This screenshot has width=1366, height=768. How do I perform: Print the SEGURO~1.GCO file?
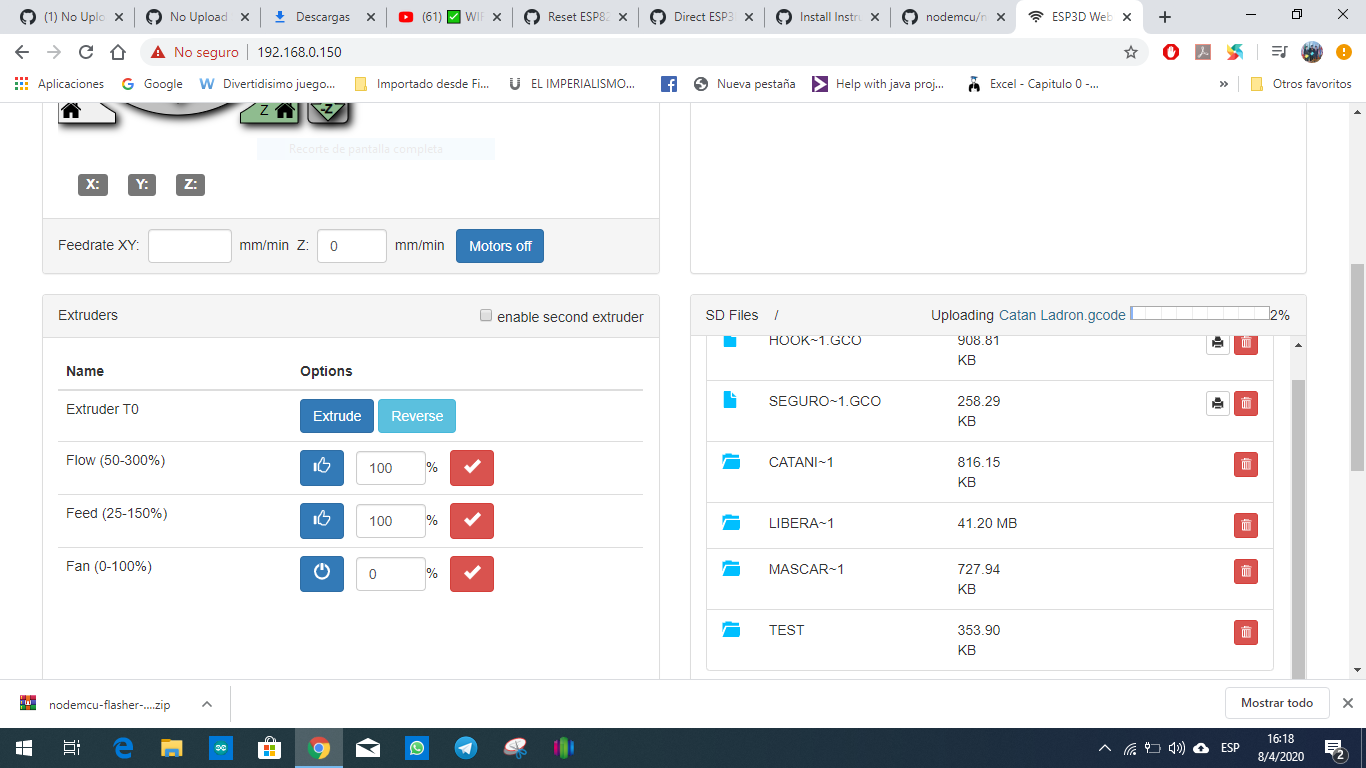pos(1217,403)
